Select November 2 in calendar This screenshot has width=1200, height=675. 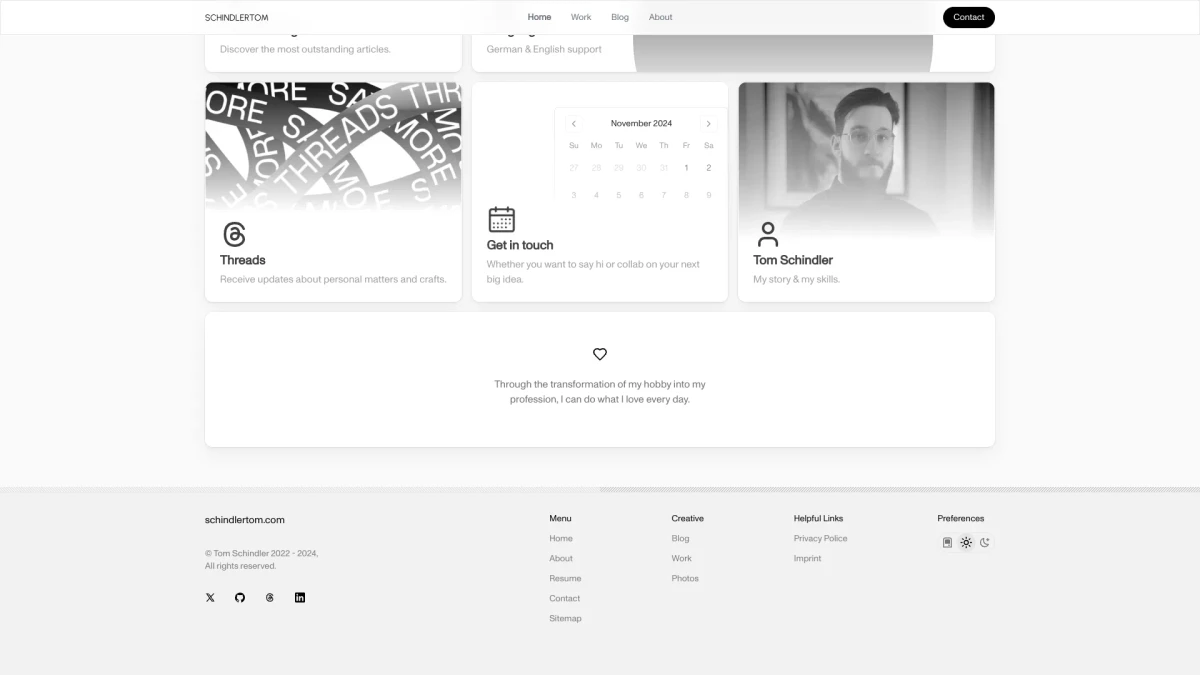click(x=709, y=168)
